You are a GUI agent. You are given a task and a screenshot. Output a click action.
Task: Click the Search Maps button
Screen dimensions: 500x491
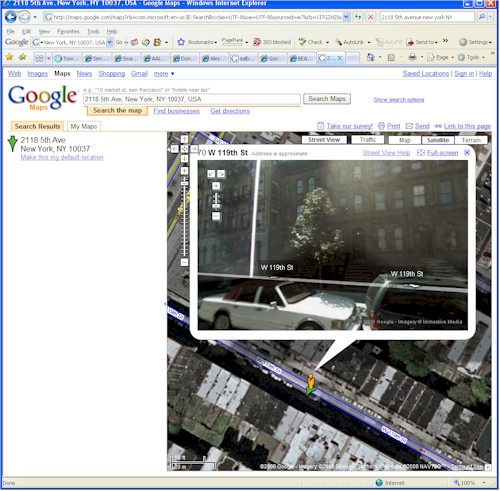click(x=327, y=99)
